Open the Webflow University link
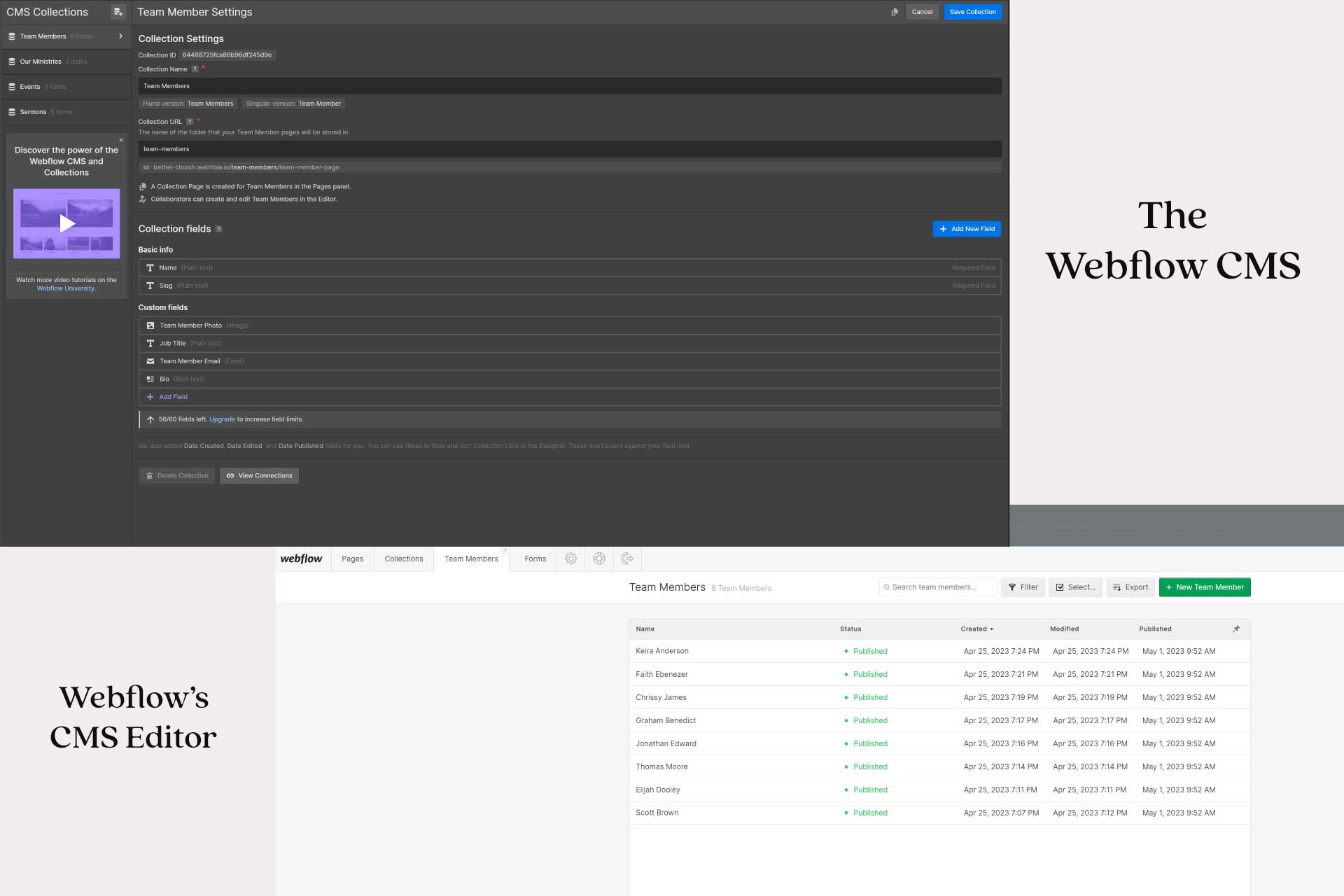 [x=66, y=288]
